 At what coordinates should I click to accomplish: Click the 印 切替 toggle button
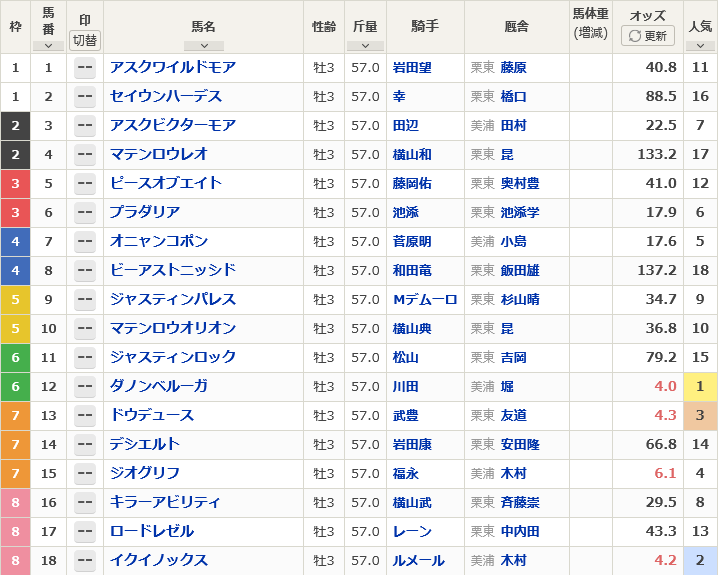pos(85,40)
